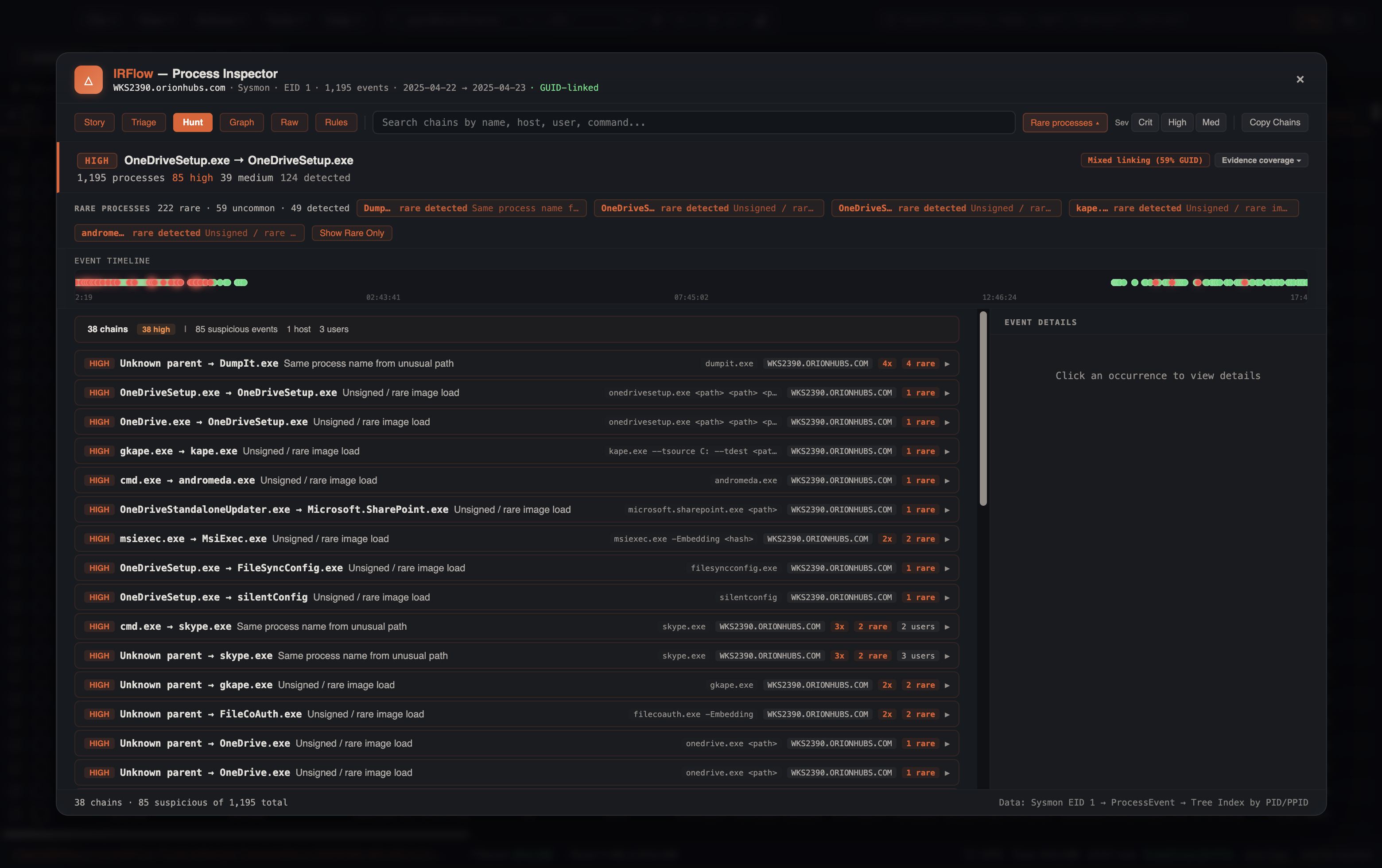Click the HIGH badge on andromeda.exe row

99,480
